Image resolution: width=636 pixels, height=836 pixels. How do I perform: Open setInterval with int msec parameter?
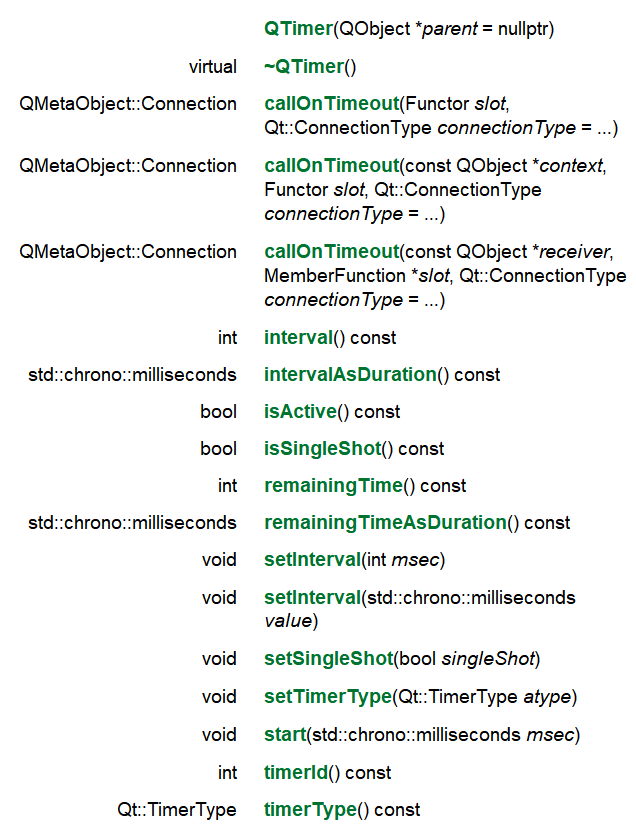311,560
